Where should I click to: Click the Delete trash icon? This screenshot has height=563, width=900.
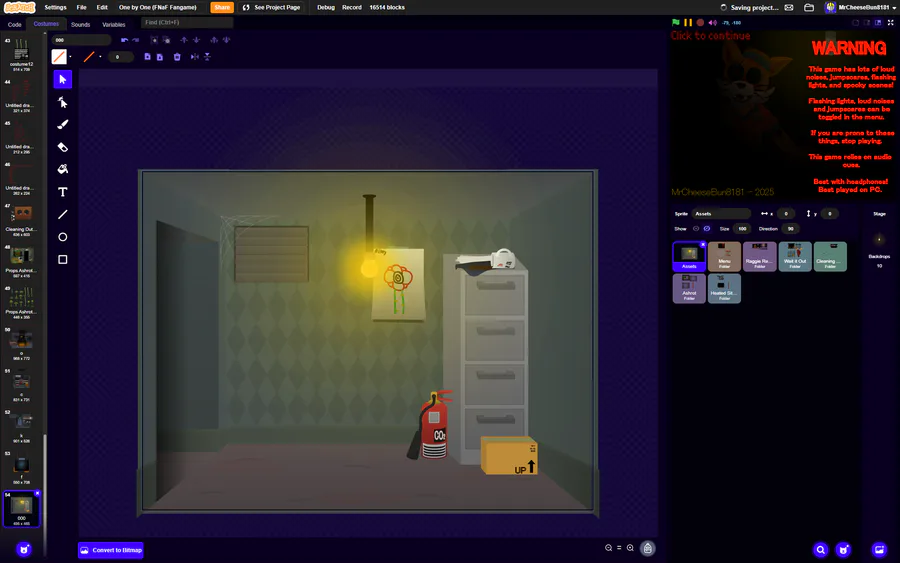177,57
